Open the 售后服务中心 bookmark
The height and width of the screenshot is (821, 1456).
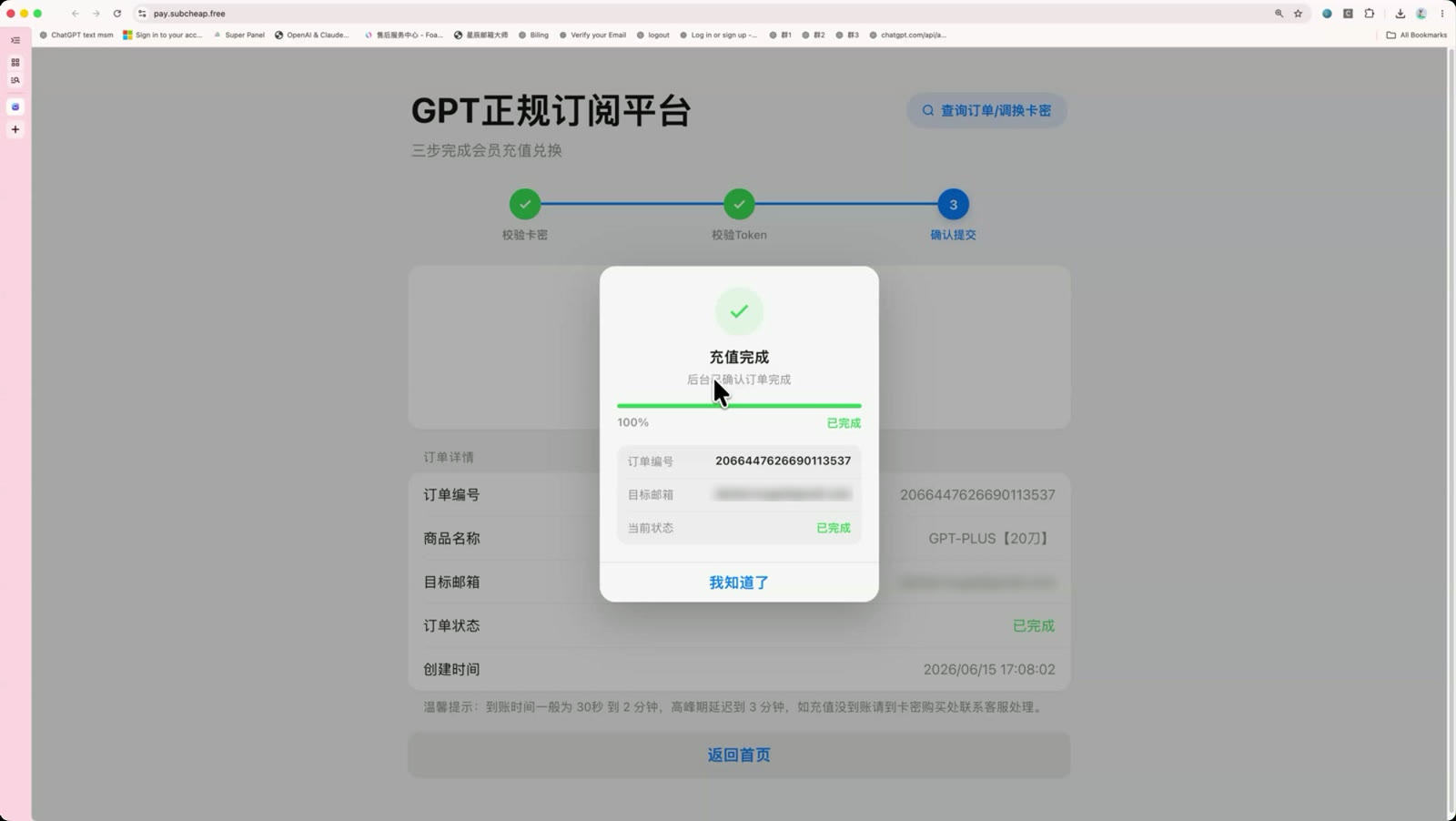tap(404, 35)
